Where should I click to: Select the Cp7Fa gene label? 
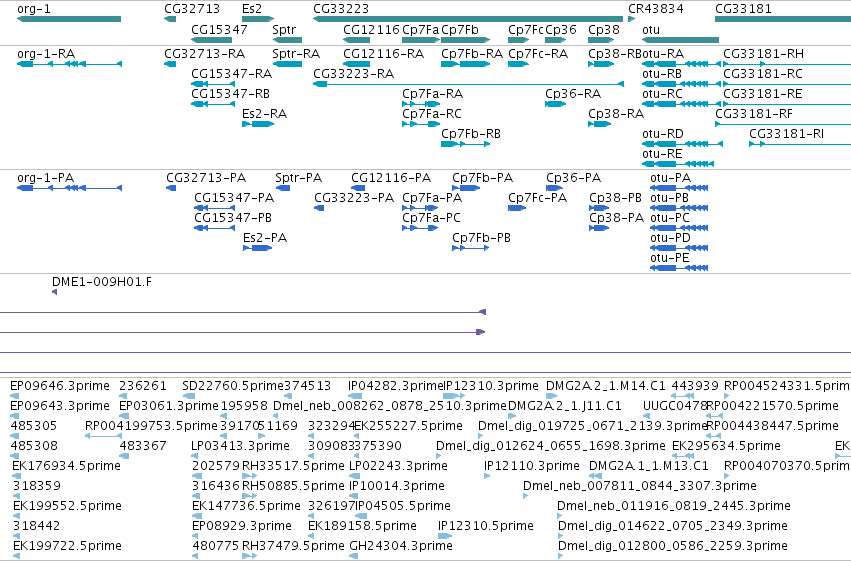[x=421, y=29]
